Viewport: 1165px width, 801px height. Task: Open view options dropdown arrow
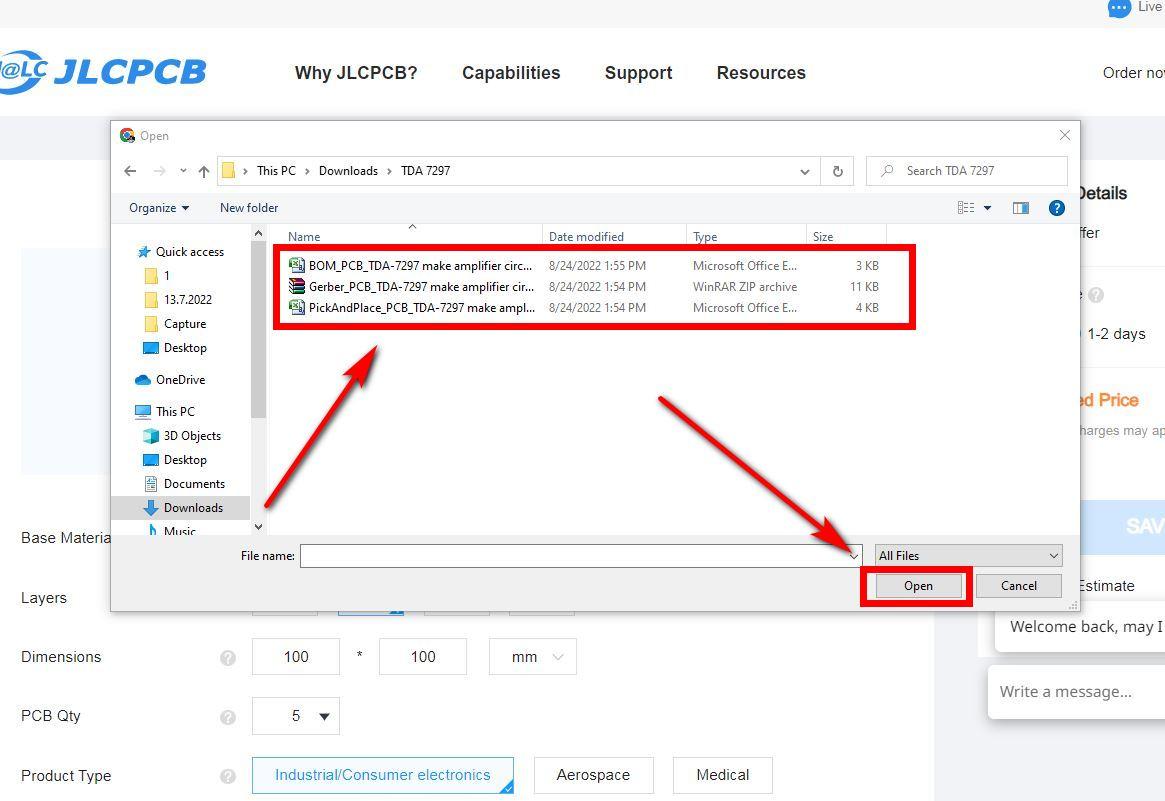pos(987,208)
